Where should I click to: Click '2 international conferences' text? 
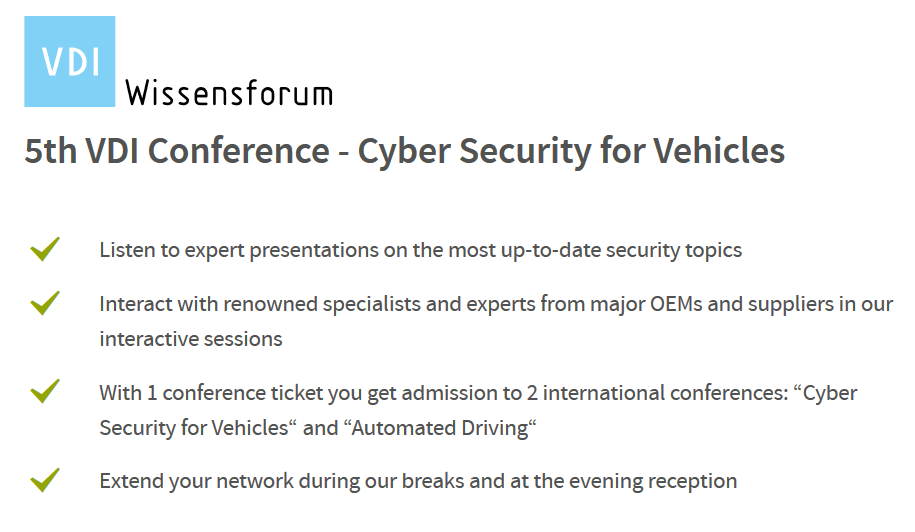click(x=657, y=393)
